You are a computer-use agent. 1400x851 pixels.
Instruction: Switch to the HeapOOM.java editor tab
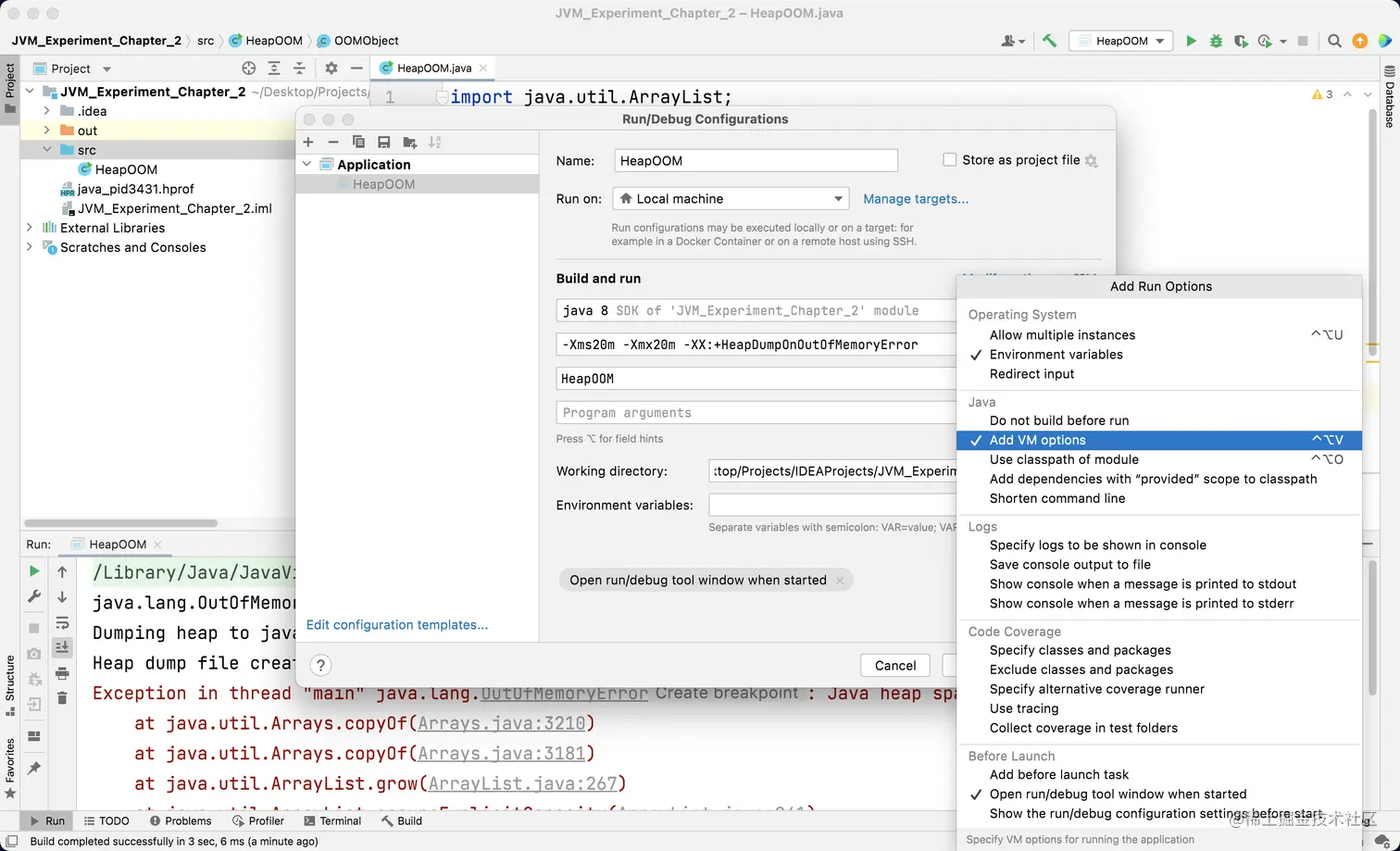(x=432, y=69)
